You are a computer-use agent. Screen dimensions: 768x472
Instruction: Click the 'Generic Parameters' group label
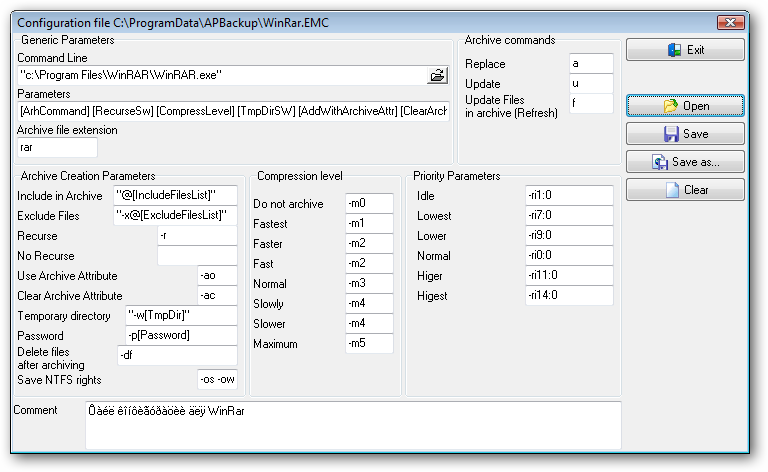point(68,40)
